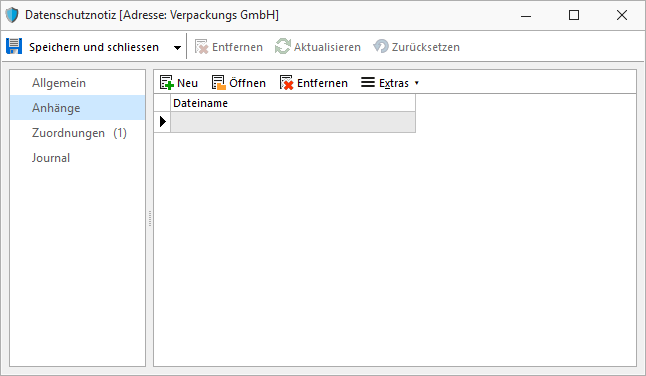Click the vertical splitter handle between panels
The image size is (646, 376).
pos(150,218)
